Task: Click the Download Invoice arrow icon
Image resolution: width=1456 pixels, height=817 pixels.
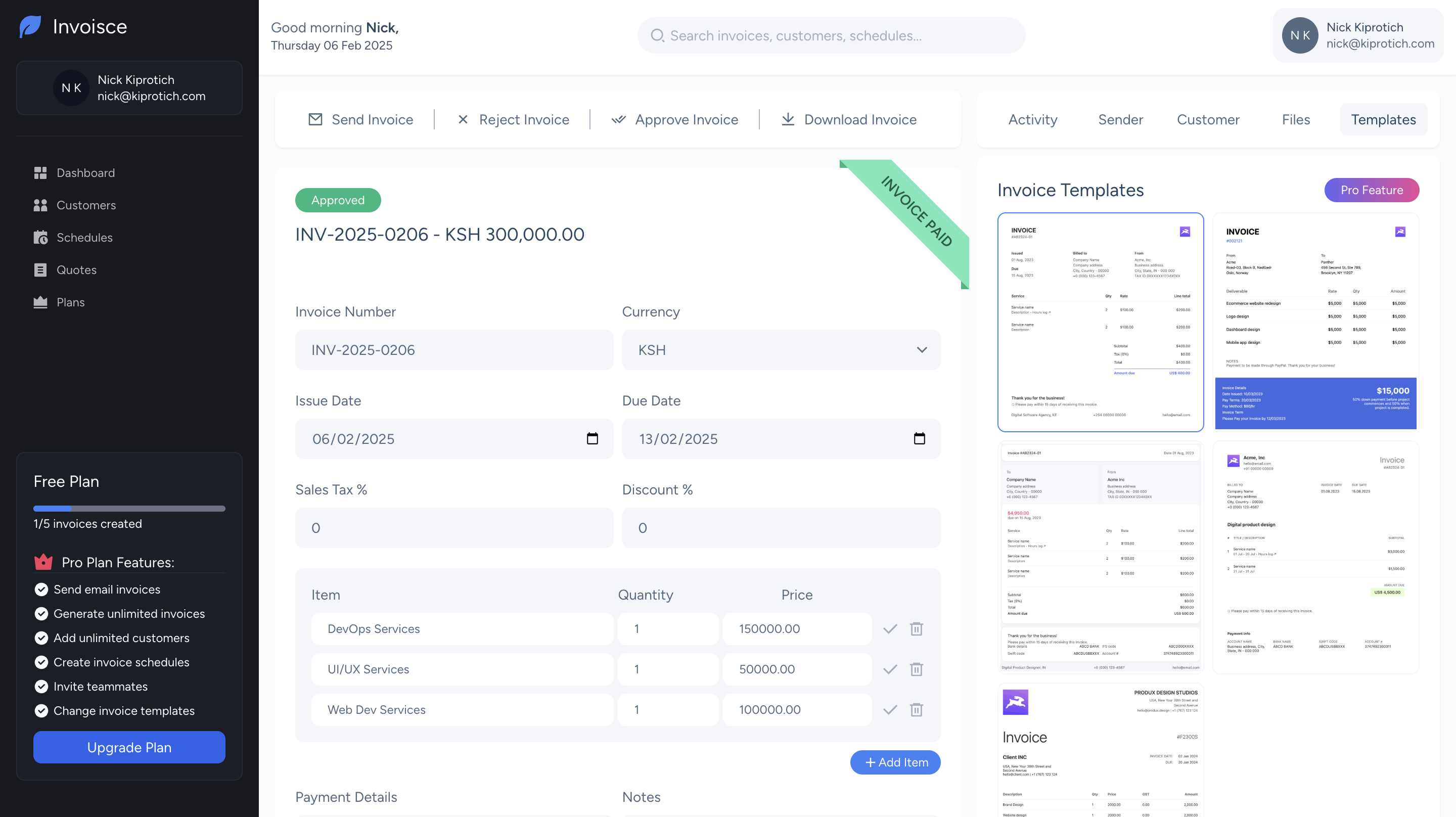Action: 787,119
